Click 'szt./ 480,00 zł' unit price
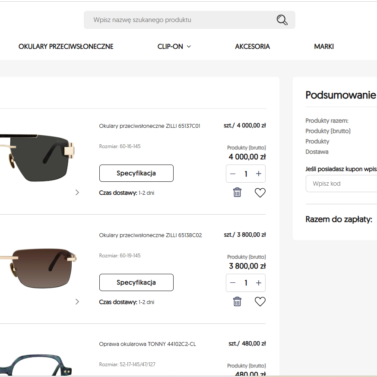Image resolution: width=377 pixels, height=377 pixels. [247, 343]
